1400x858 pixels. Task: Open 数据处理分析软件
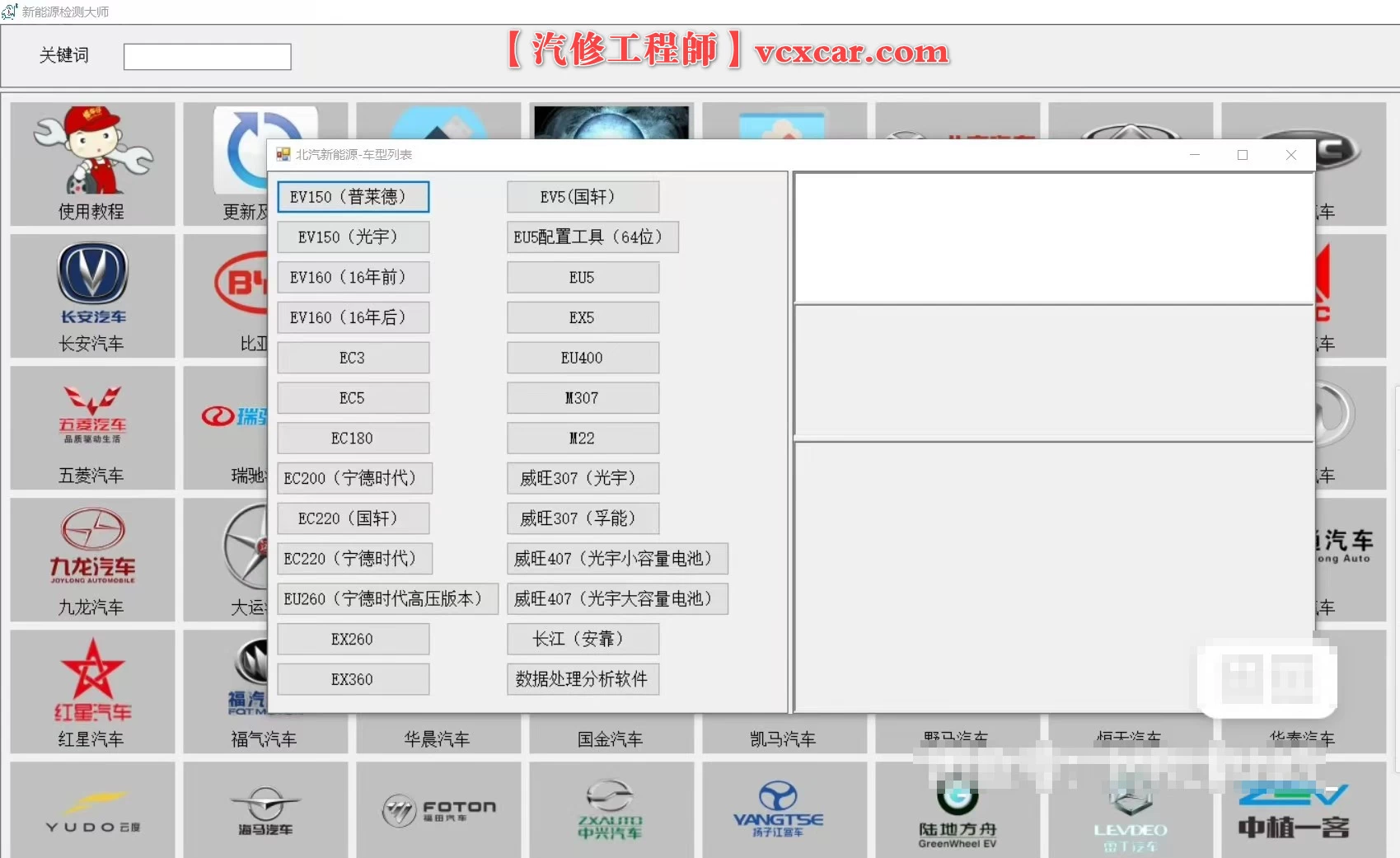583,679
